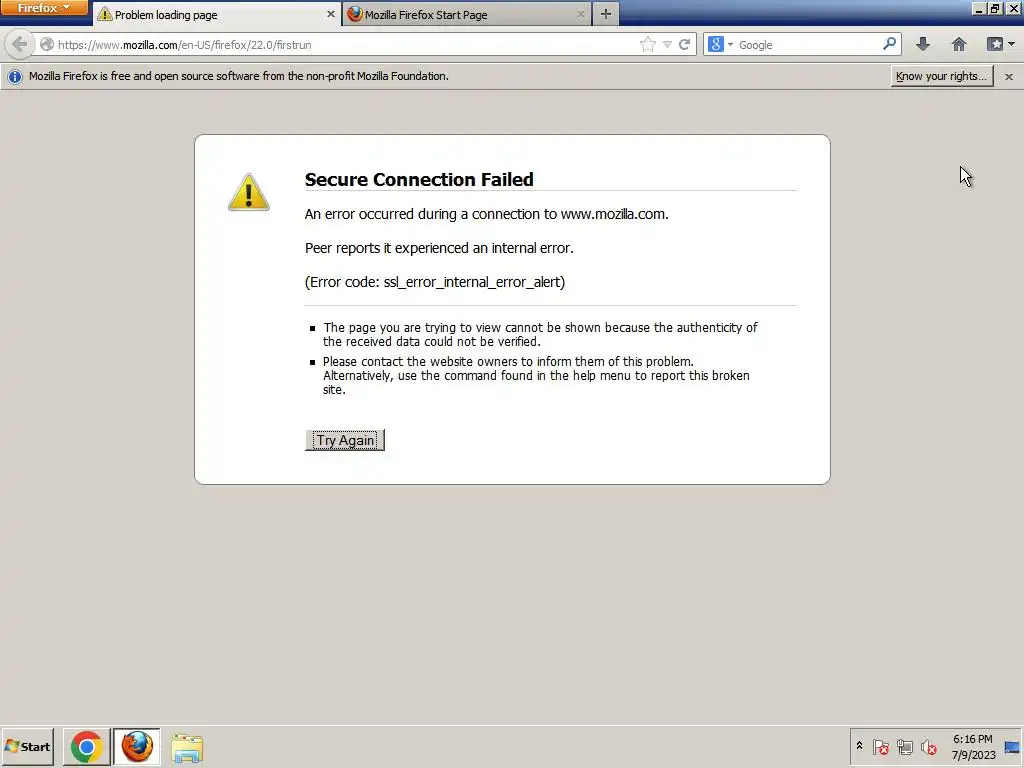
Task: Click Show desktop icon at taskbar end
Action: (x=1013, y=747)
